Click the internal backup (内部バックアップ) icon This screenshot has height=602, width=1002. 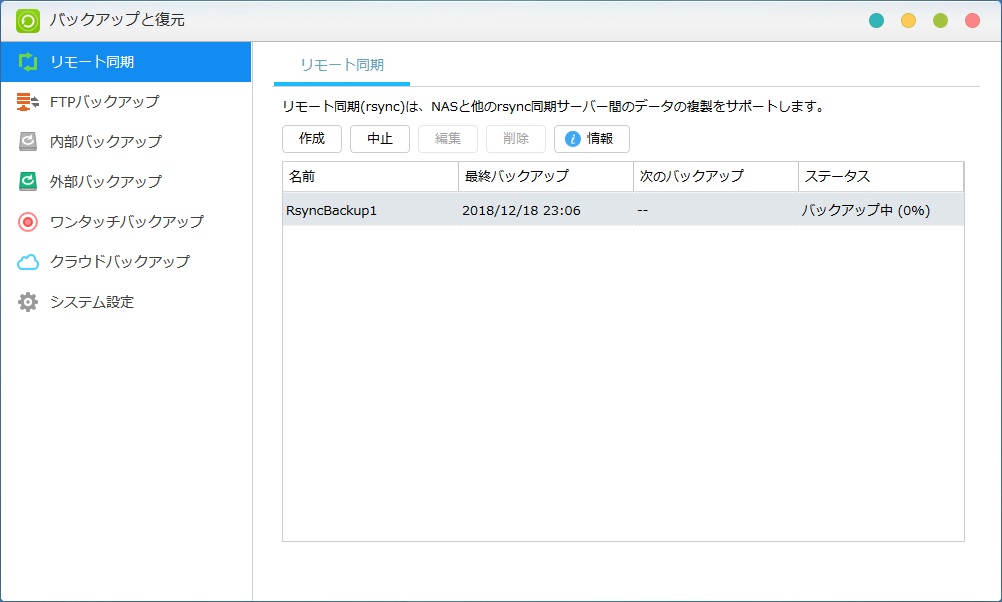(28, 142)
